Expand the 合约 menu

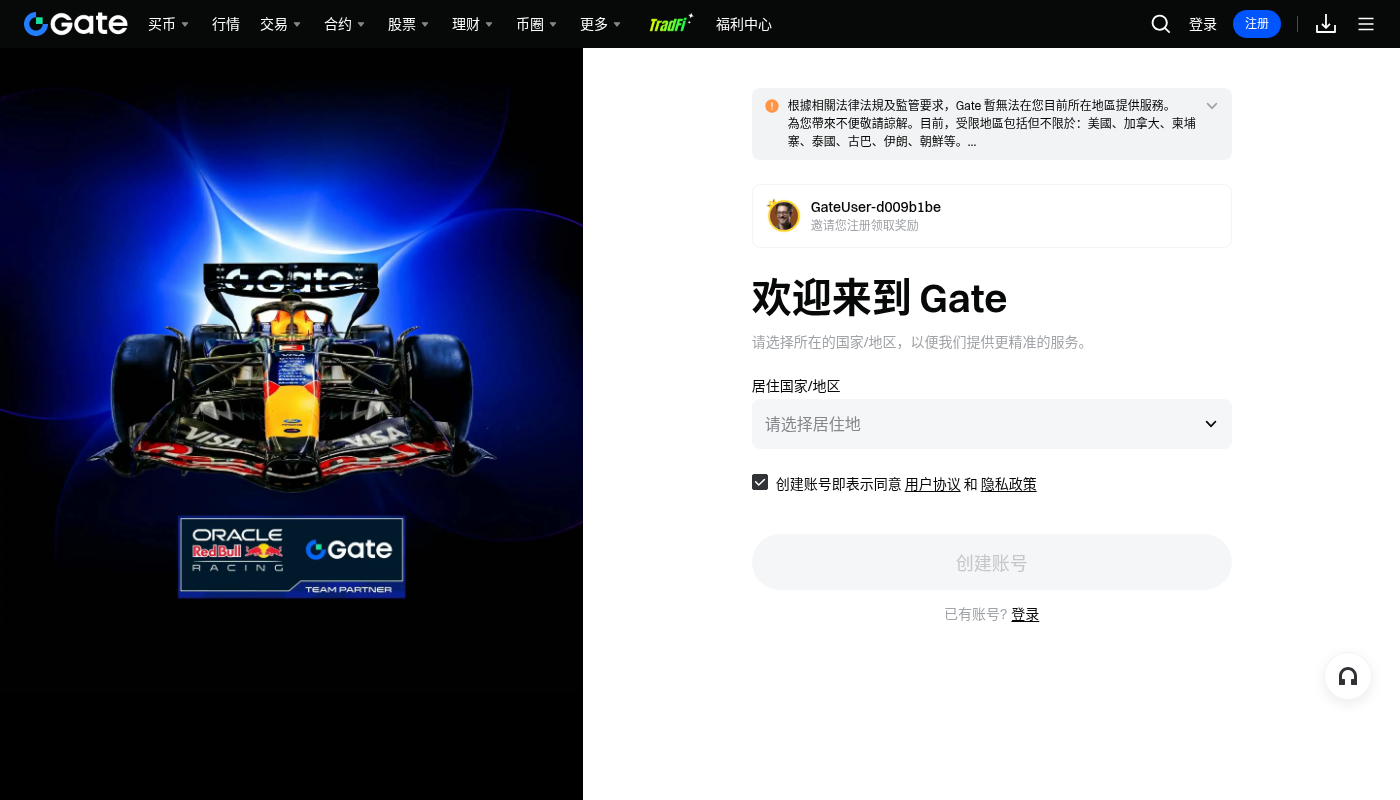point(344,24)
